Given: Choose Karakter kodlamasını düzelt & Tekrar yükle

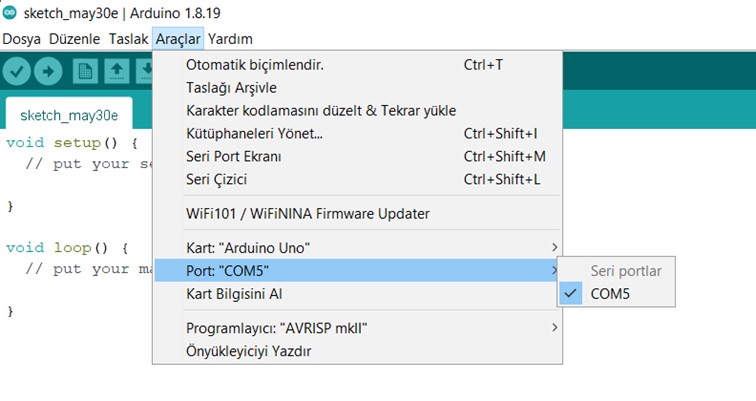Looking at the screenshot, I should pyautogui.click(x=357, y=110).
